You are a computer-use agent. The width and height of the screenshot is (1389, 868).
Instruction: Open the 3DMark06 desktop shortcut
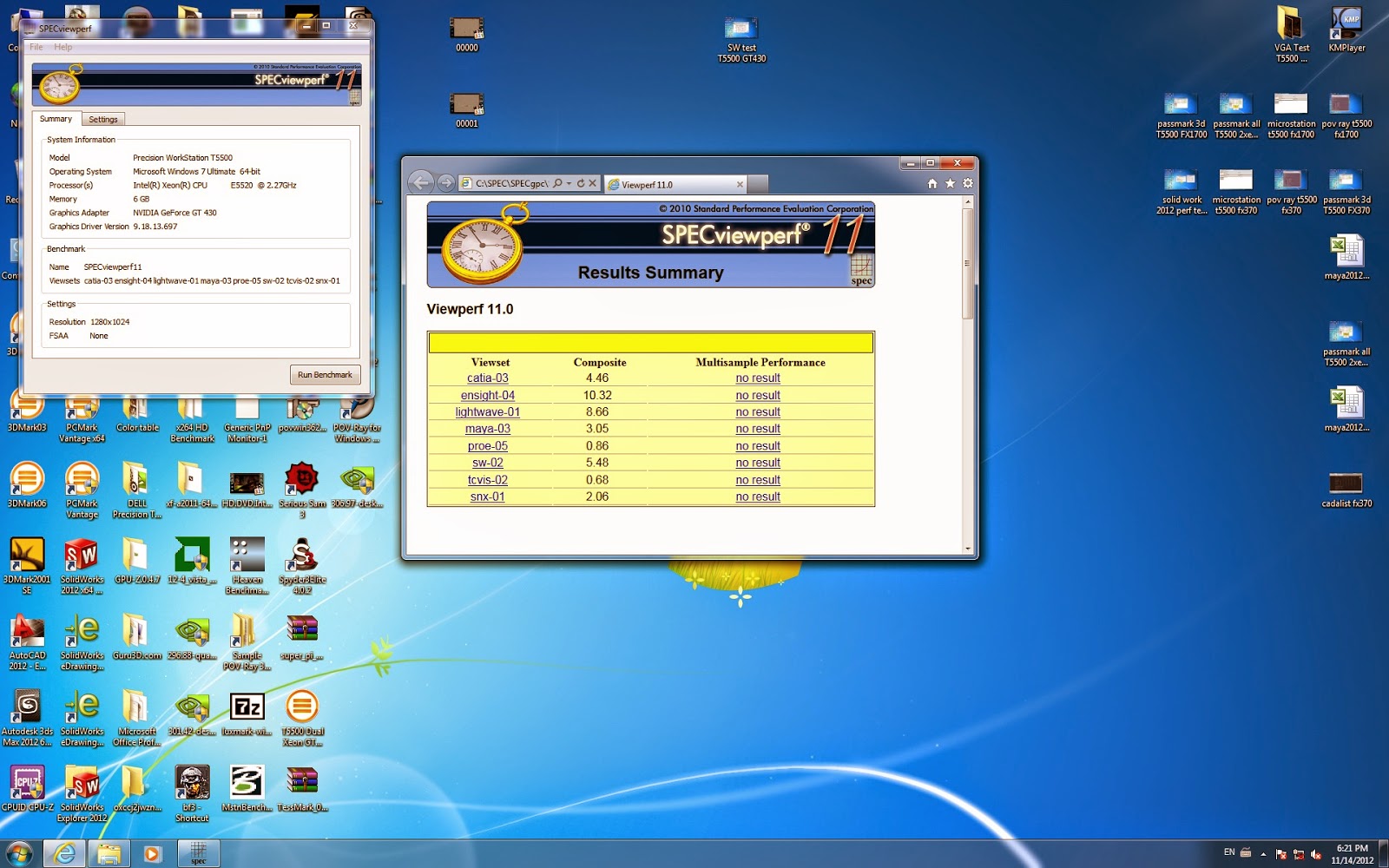tap(27, 484)
